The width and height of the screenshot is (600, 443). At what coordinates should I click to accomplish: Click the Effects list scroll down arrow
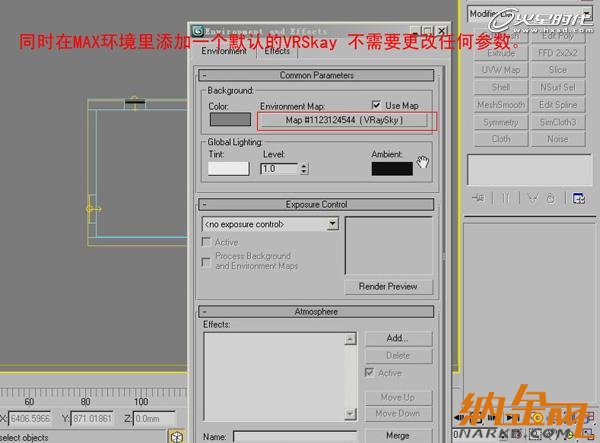click(350, 414)
